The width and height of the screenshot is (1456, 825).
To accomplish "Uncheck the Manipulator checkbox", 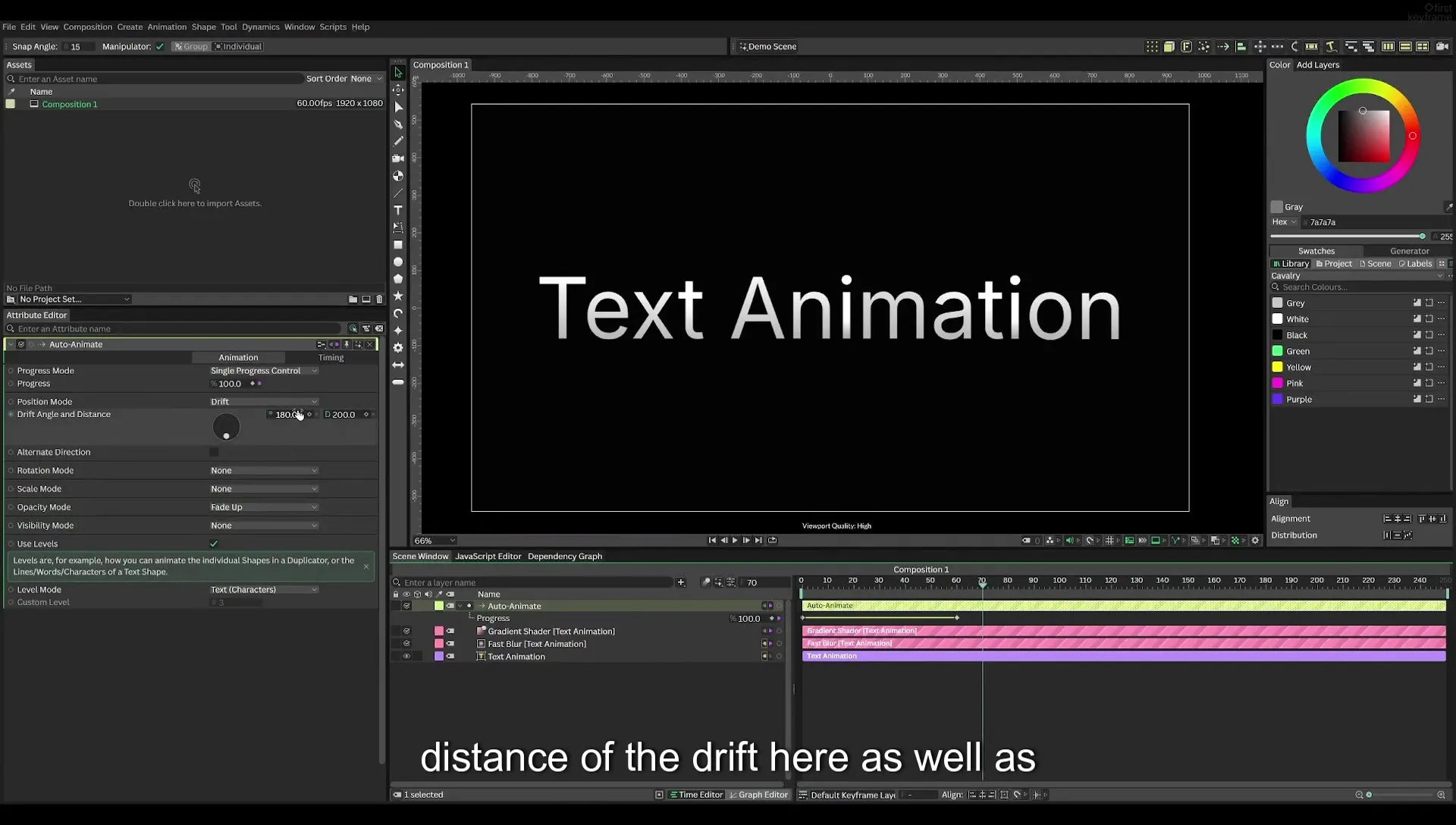I will (x=160, y=46).
